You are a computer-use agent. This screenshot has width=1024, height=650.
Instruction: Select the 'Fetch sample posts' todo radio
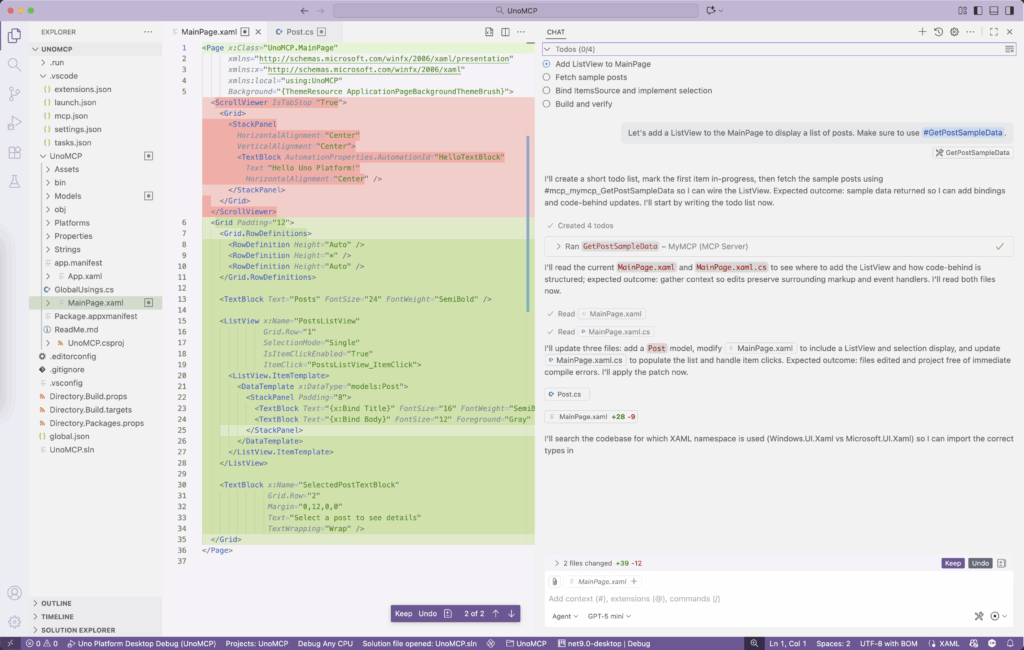coord(547,77)
